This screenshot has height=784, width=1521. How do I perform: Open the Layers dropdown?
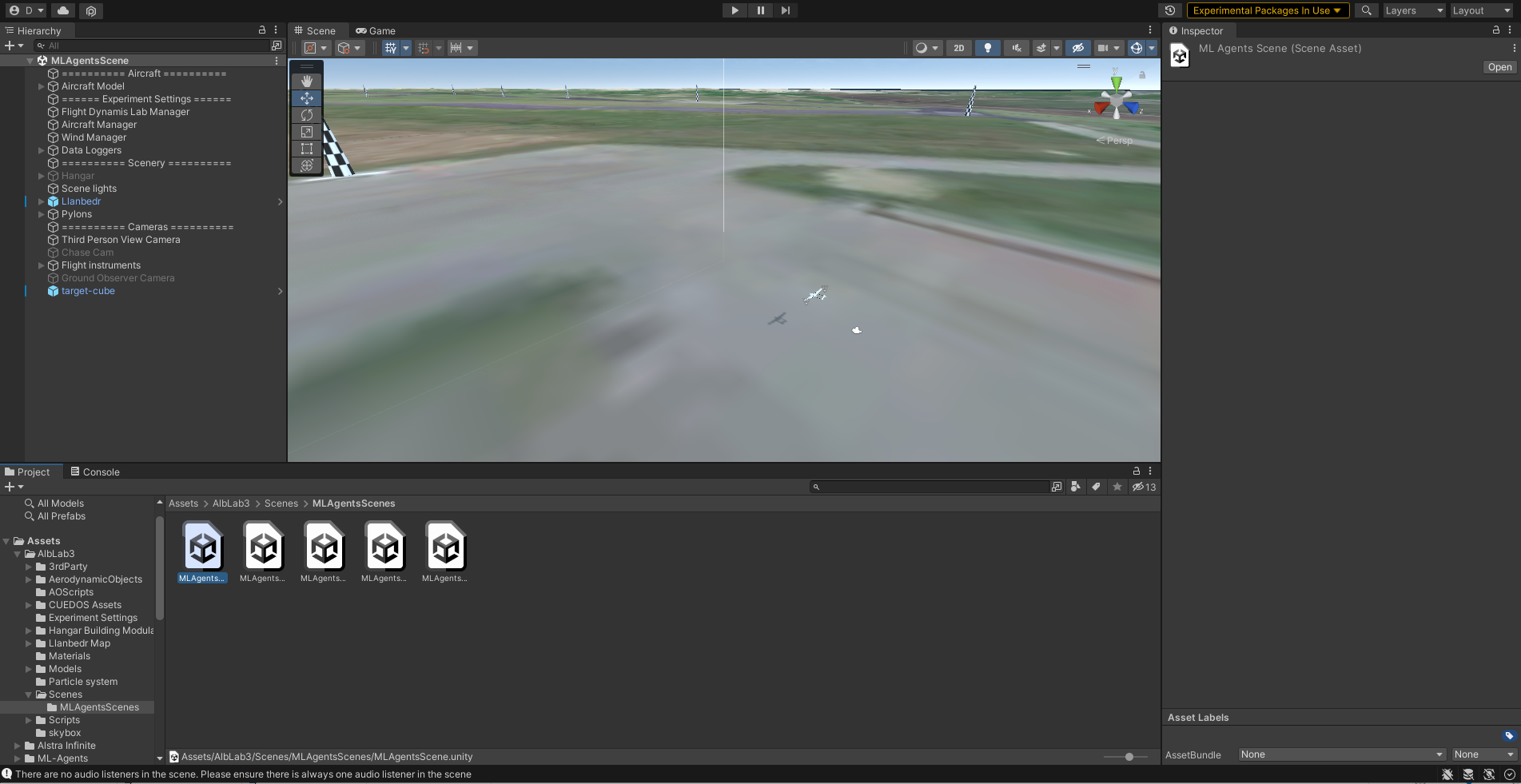point(1414,10)
